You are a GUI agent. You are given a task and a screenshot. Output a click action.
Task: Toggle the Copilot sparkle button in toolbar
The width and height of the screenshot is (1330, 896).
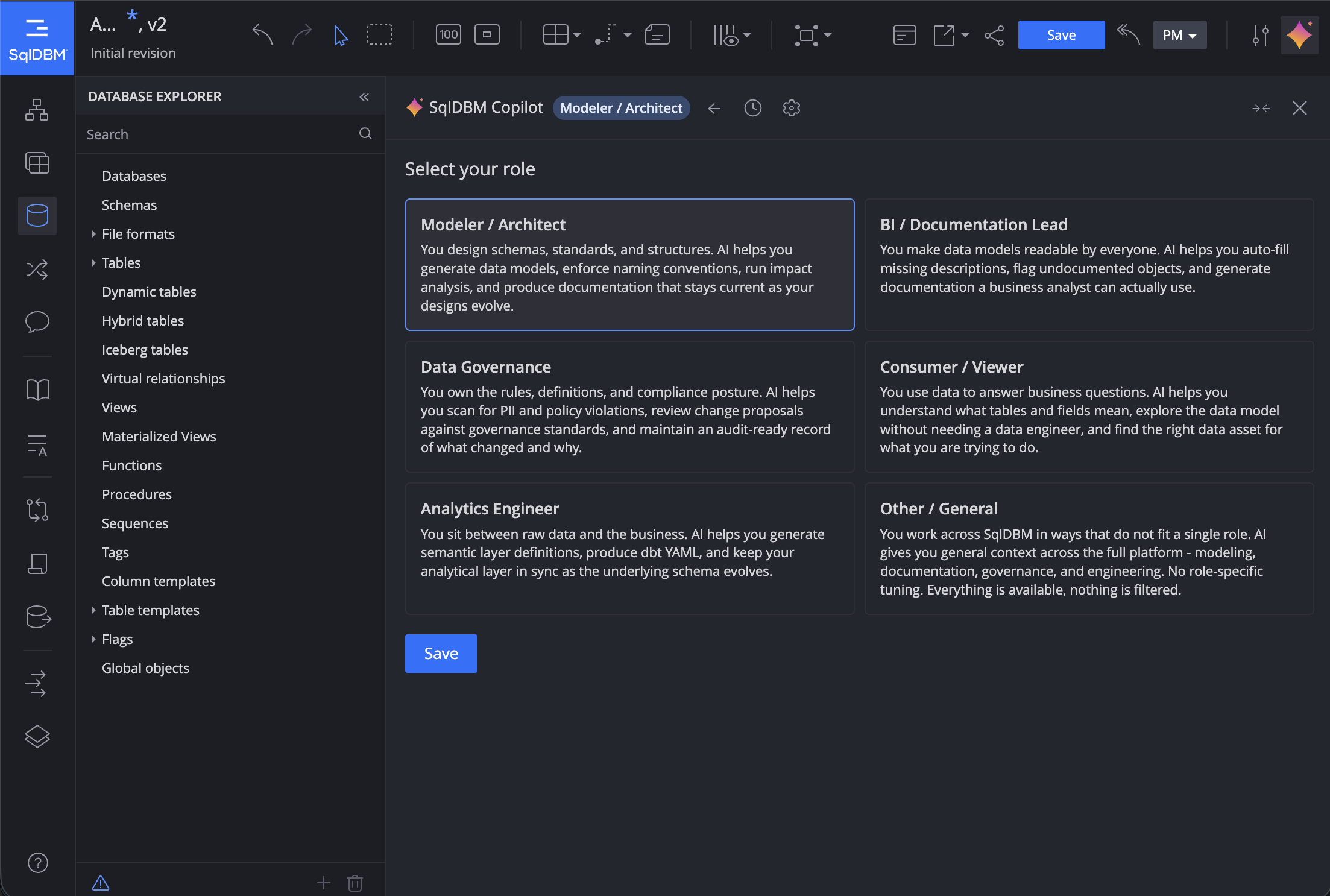tap(1300, 35)
